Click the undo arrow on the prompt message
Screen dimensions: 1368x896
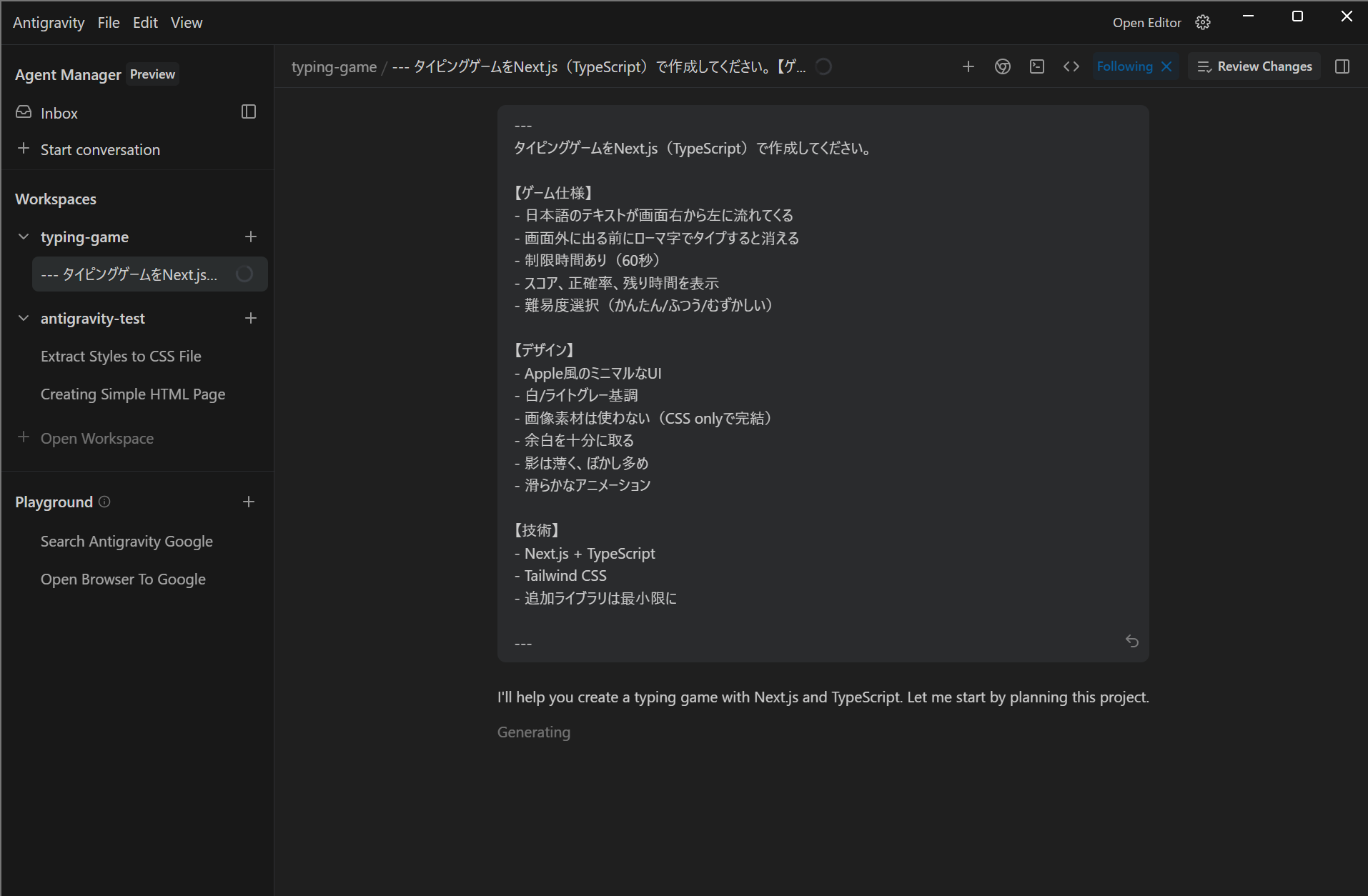1132,641
